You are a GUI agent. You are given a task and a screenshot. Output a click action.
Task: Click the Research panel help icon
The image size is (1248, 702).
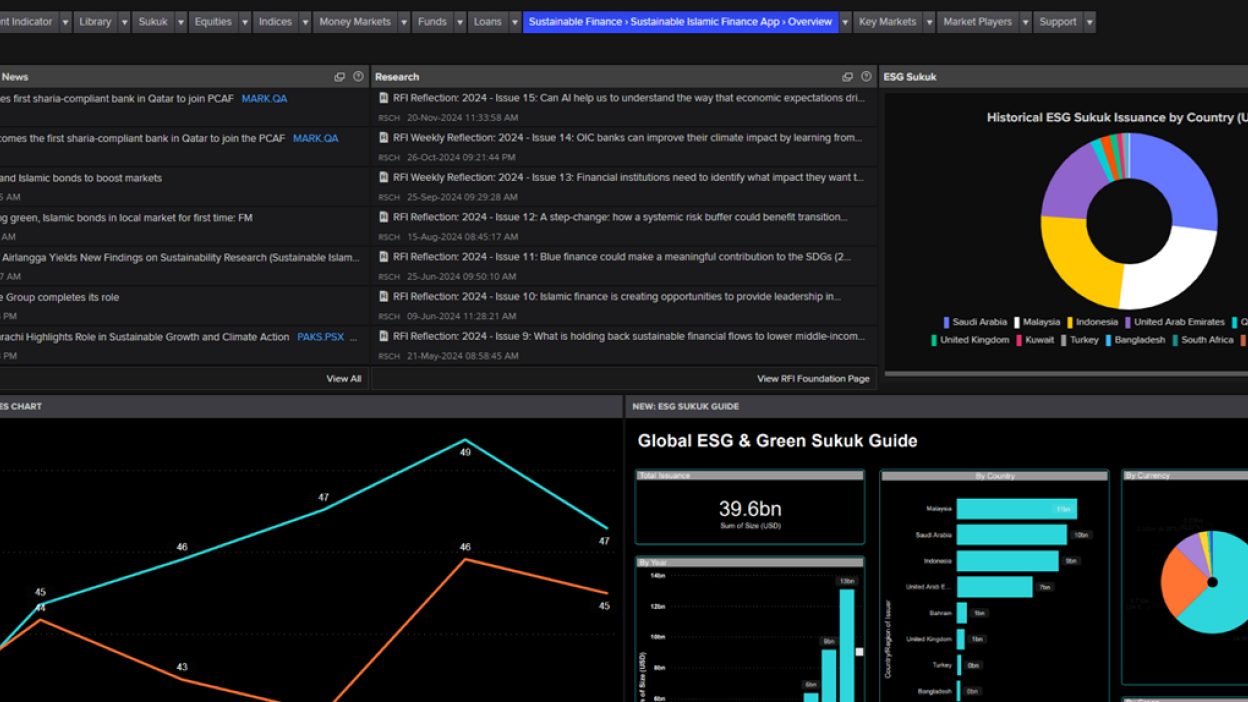point(865,77)
